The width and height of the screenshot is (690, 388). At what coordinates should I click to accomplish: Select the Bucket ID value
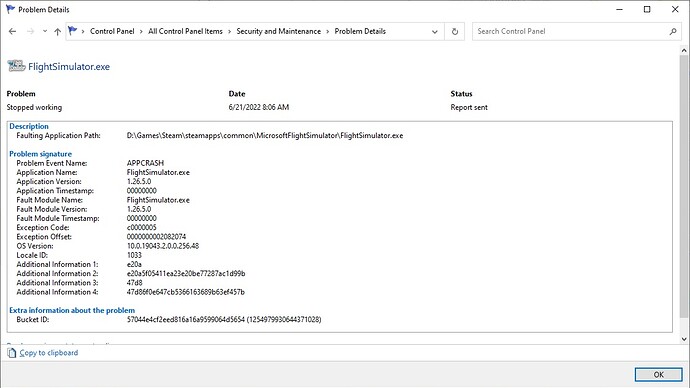point(224,319)
